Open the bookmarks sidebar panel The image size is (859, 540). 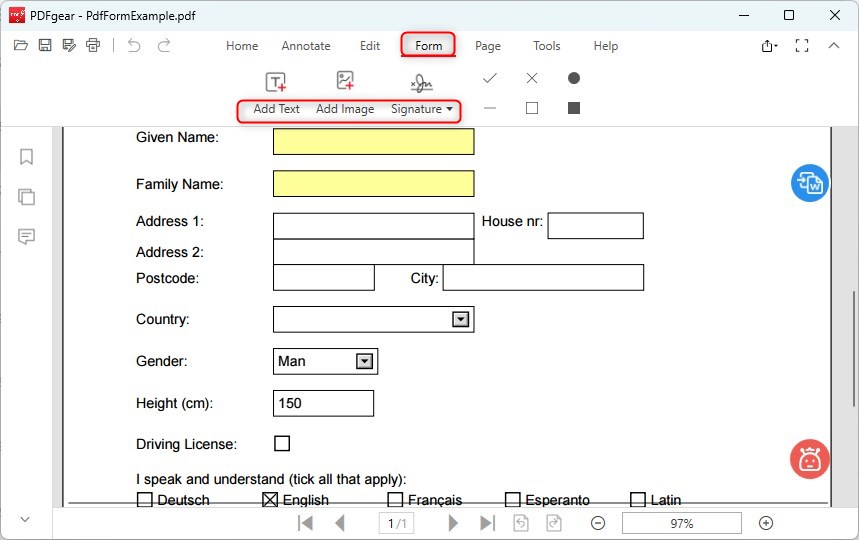point(26,157)
